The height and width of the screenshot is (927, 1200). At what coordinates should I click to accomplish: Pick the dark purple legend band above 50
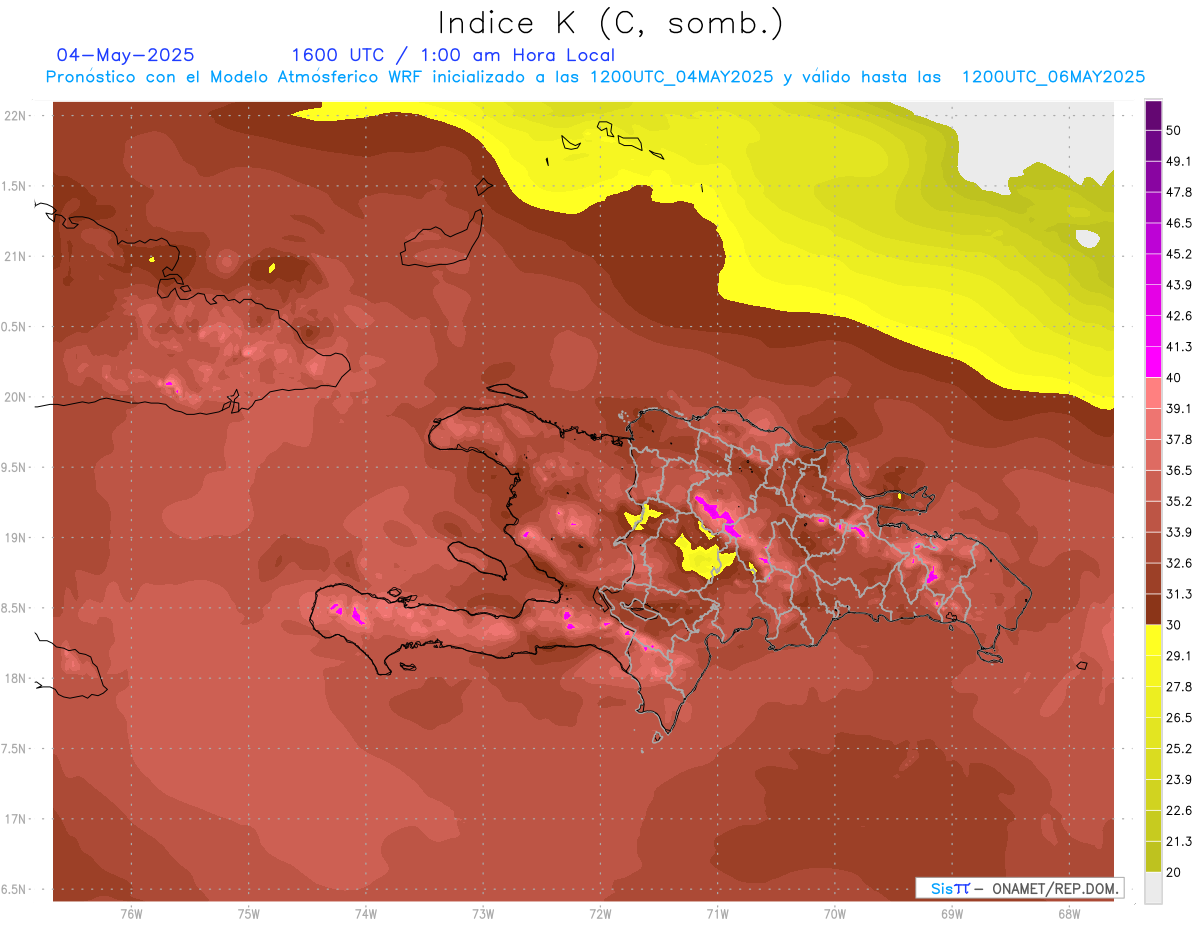pos(1153,116)
